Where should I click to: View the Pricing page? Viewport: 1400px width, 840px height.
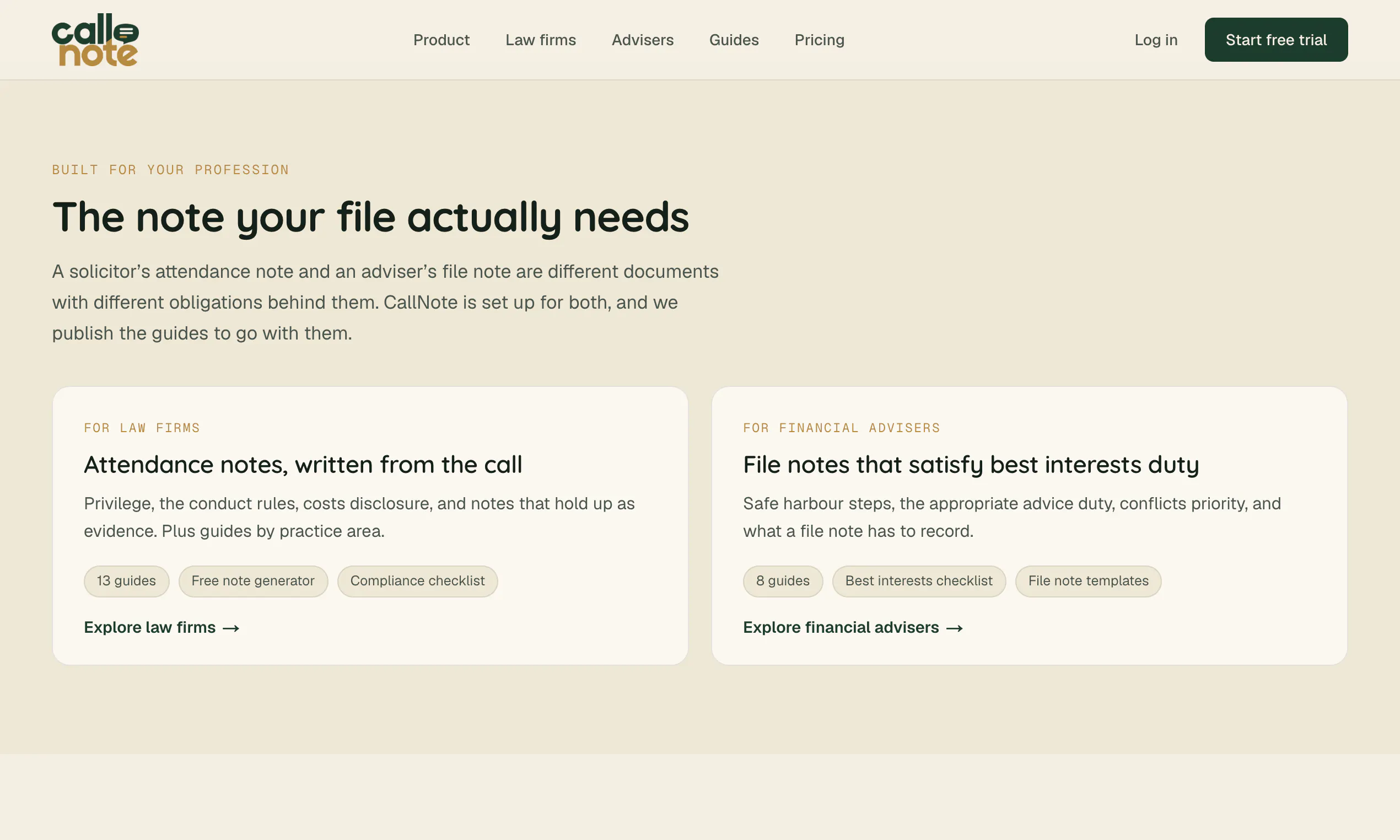pyautogui.click(x=819, y=40)
